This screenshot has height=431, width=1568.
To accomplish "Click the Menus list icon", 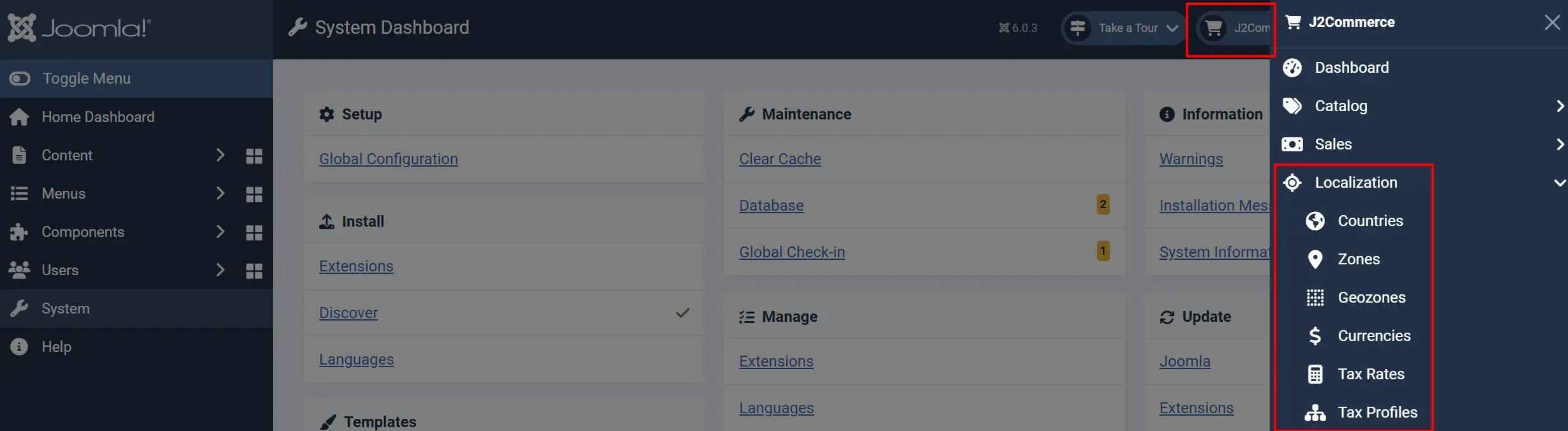I will [x=19, y=193].
